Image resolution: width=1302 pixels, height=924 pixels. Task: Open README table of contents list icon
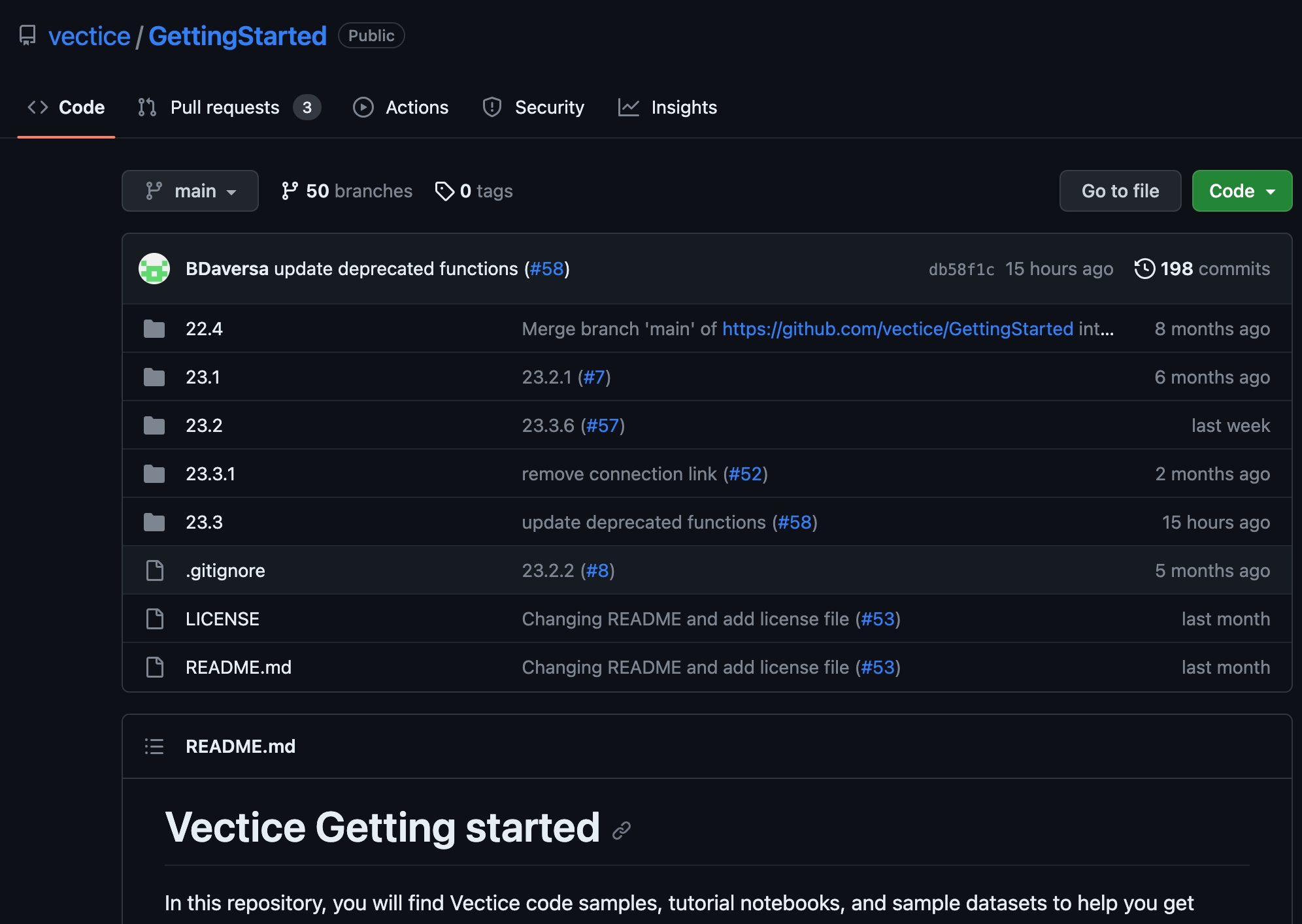click(x=154, y=746)
